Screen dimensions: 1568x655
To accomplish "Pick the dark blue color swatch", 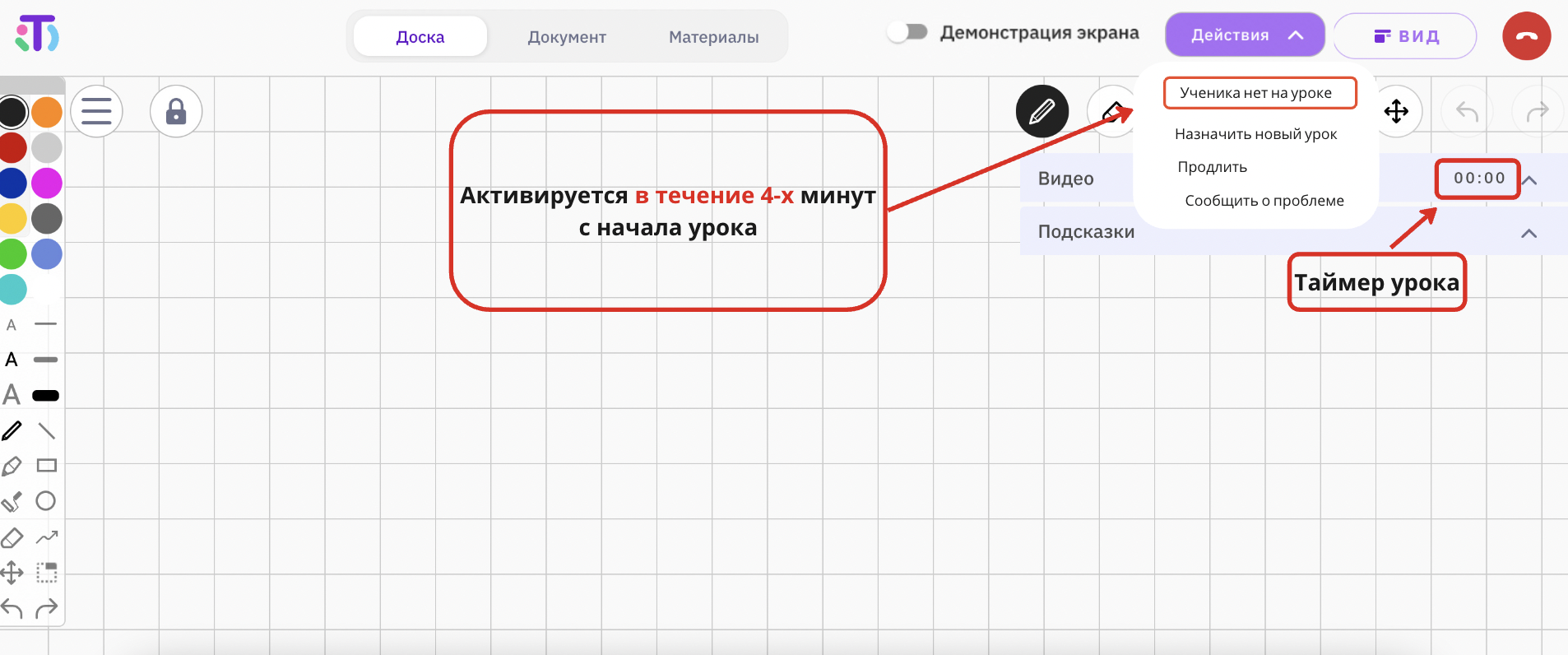I will coord(12,183).
